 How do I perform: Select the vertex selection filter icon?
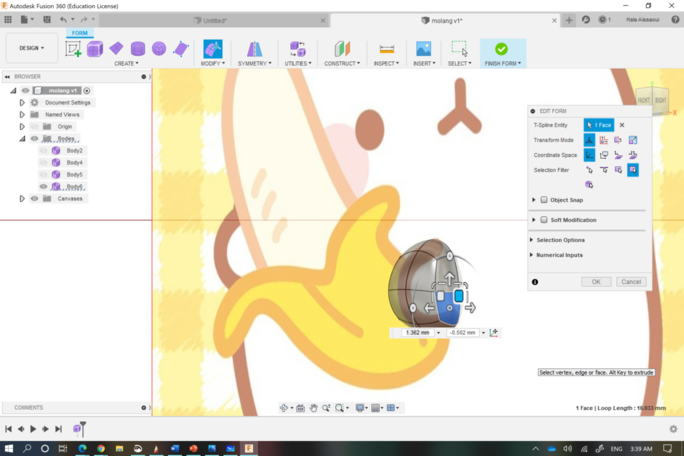pos(589,170)
